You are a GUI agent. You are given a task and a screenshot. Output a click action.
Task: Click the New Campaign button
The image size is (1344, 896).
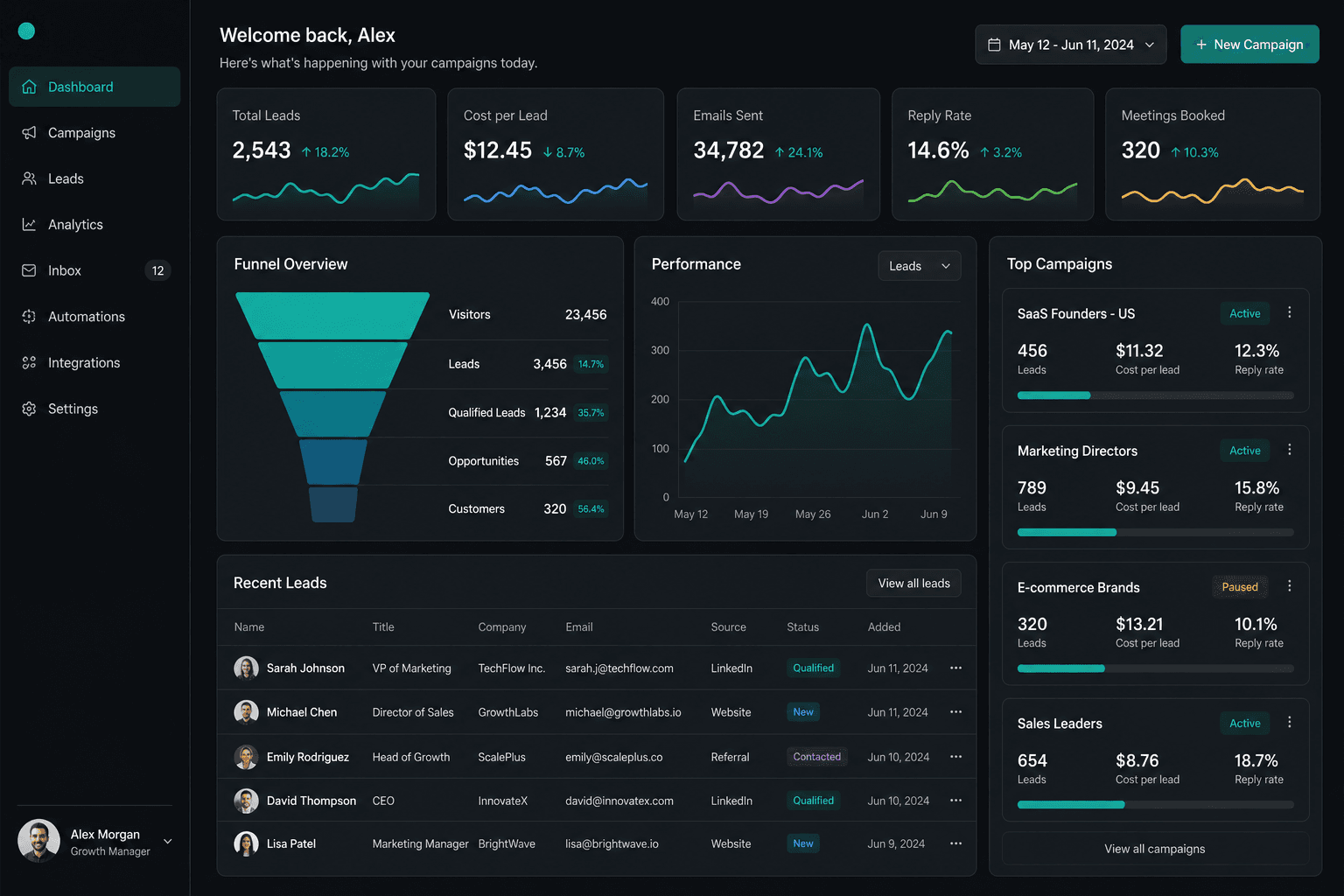tap(1249, 45)
